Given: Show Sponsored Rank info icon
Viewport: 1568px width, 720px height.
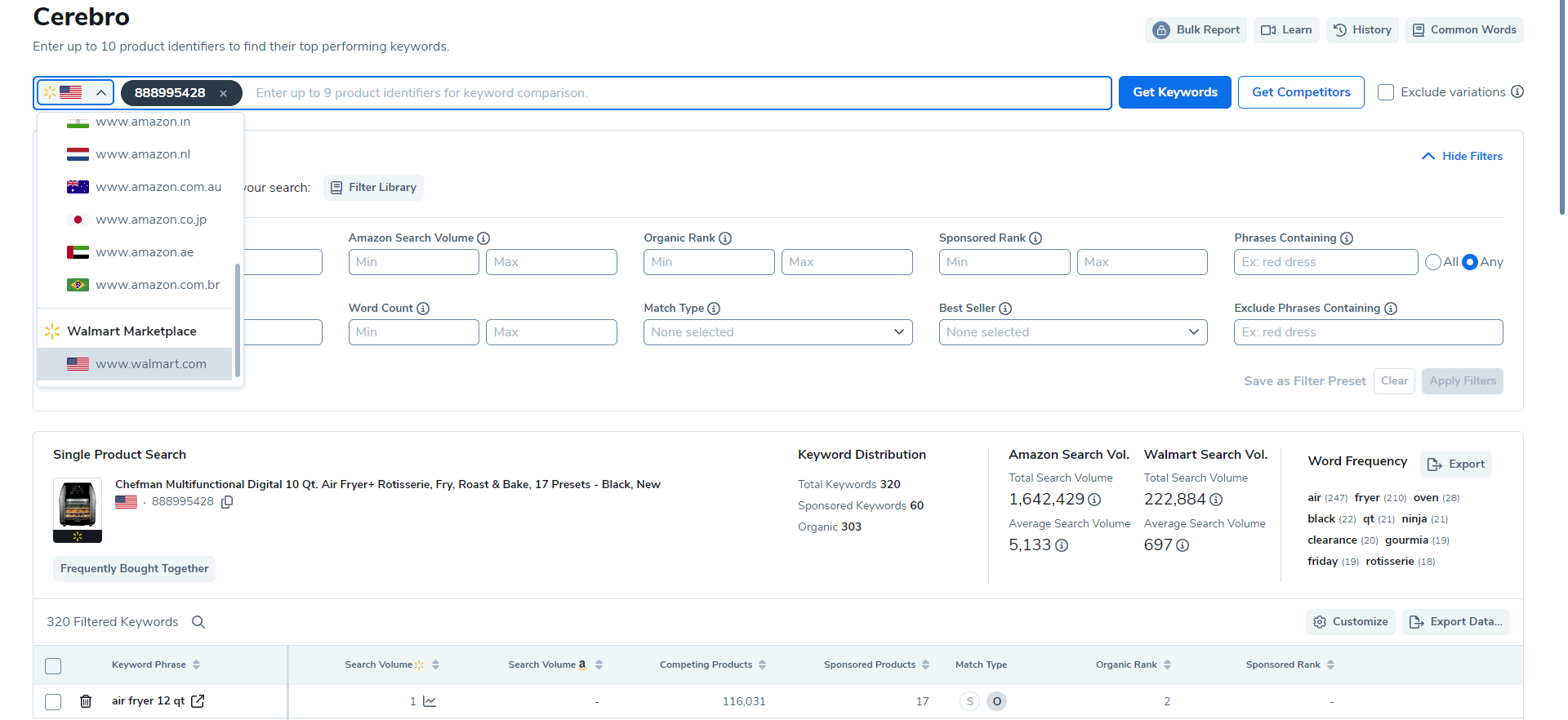Looking at the screenshot, I should (x=1036, y=238).
